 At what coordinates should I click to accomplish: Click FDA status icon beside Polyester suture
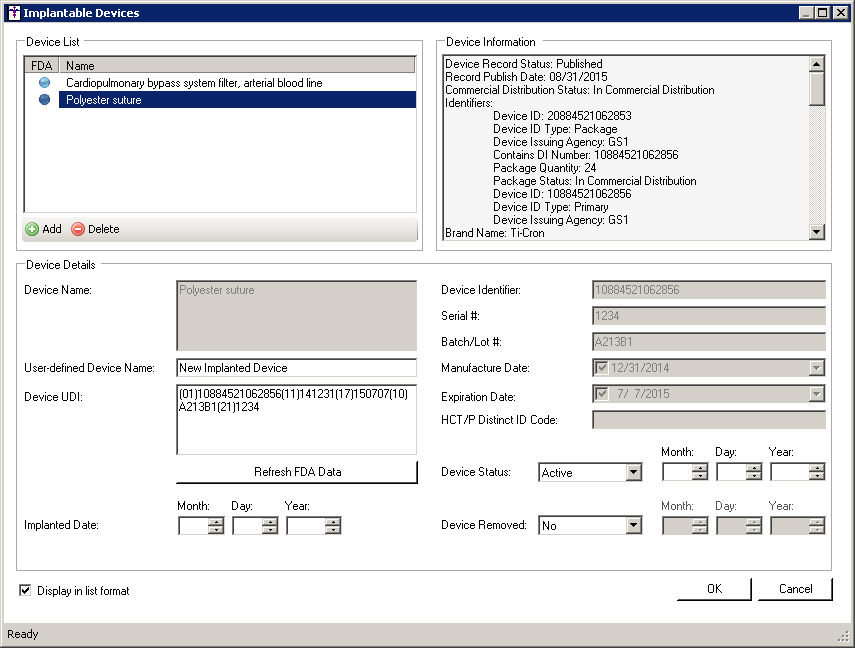point(44,100)
